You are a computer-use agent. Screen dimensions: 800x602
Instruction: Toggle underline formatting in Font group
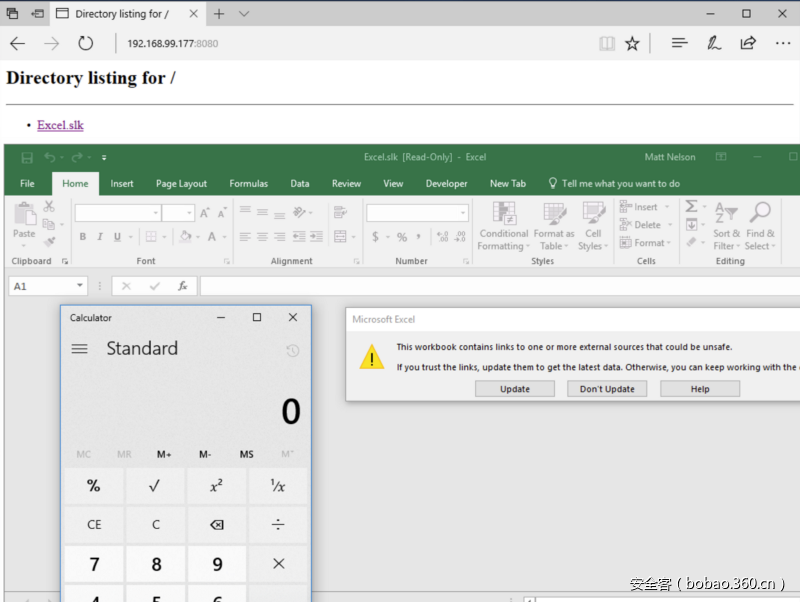tap(117, 237)
